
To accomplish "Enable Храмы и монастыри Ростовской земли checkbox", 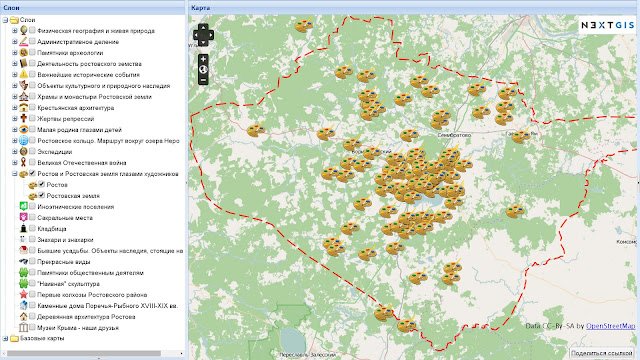I will point(32,96).
